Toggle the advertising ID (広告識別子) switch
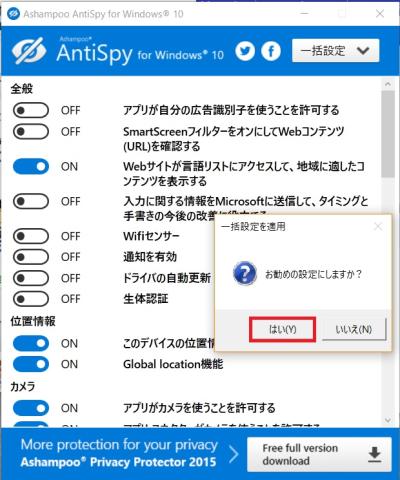Viewport: 400px width, 480px height. pos(31,110)
